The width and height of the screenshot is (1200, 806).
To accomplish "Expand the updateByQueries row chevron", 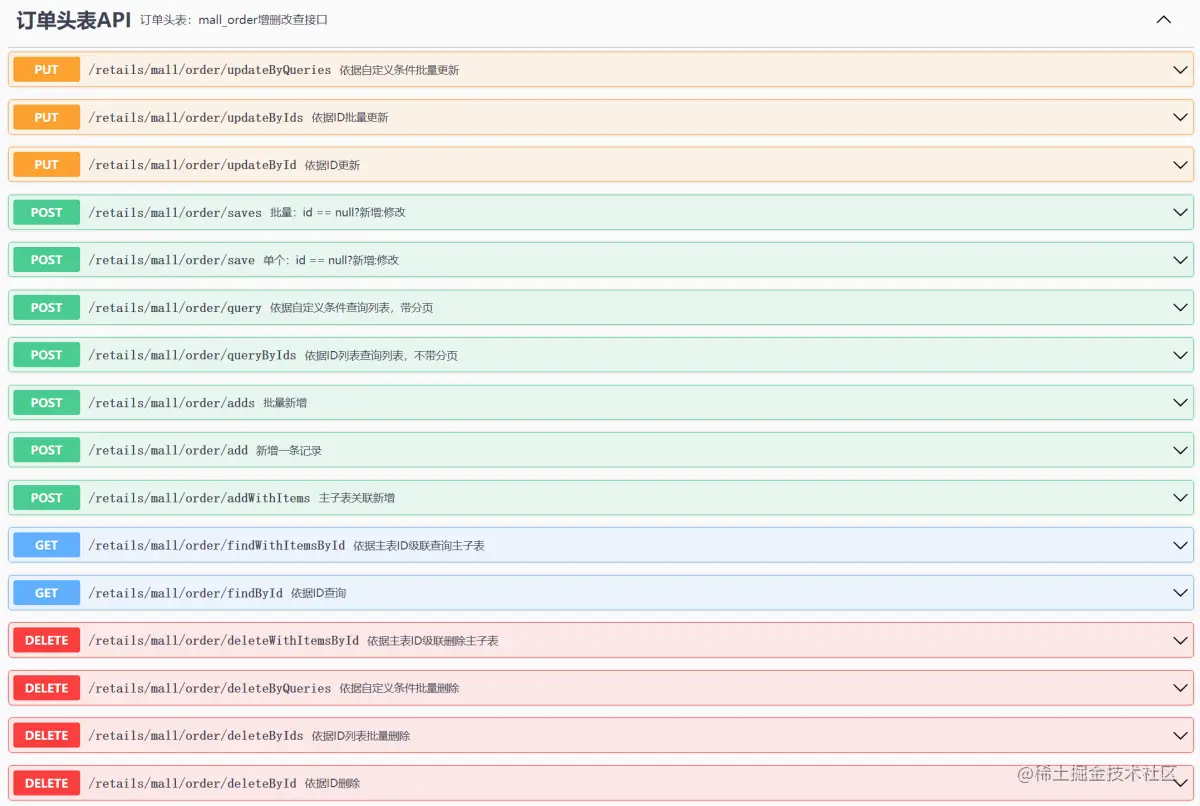I will click(1181, 70).
